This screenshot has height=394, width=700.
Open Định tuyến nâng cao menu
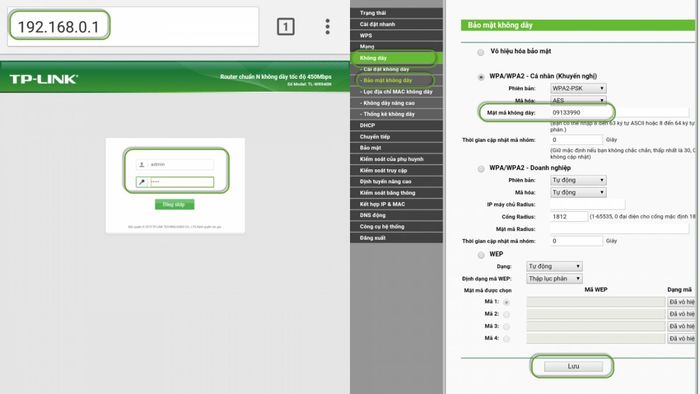[x=396, y=182]
